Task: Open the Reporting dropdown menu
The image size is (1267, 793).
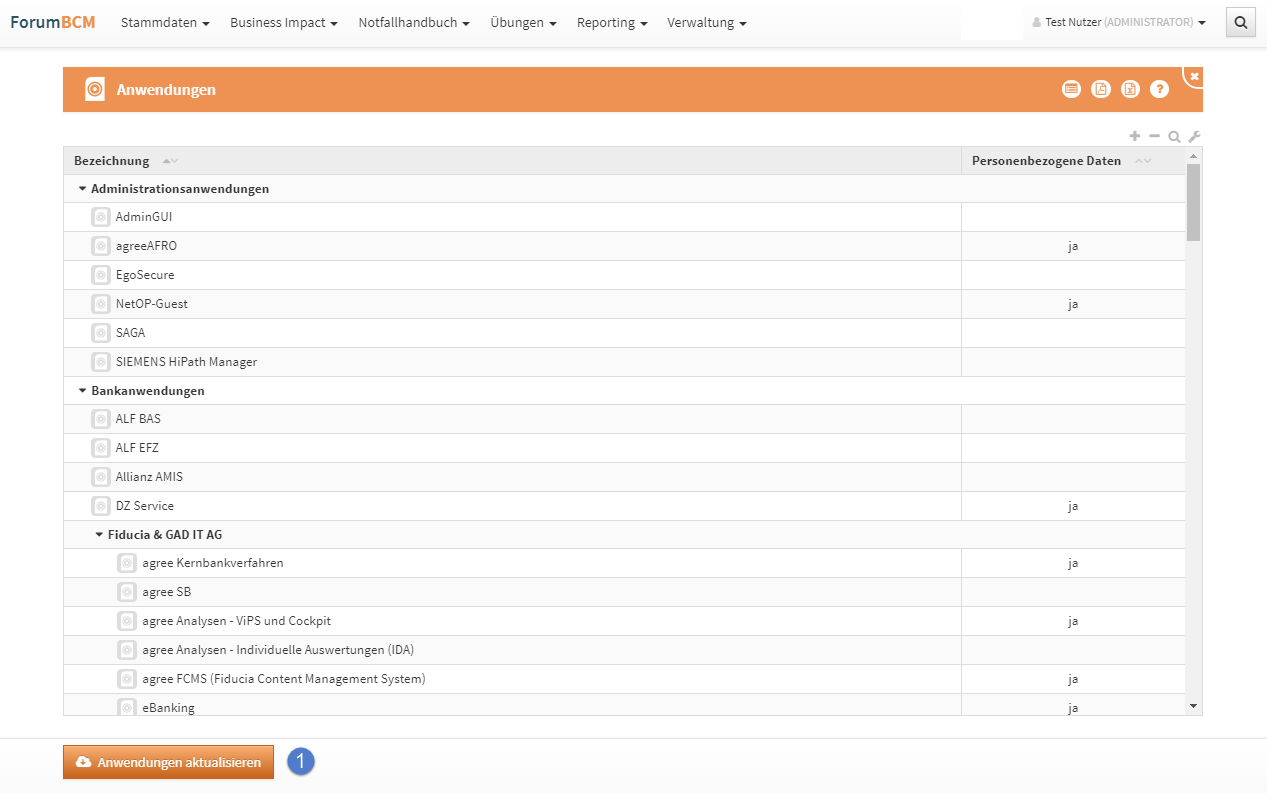Action: pyautogui.click(x=611, y=22)
